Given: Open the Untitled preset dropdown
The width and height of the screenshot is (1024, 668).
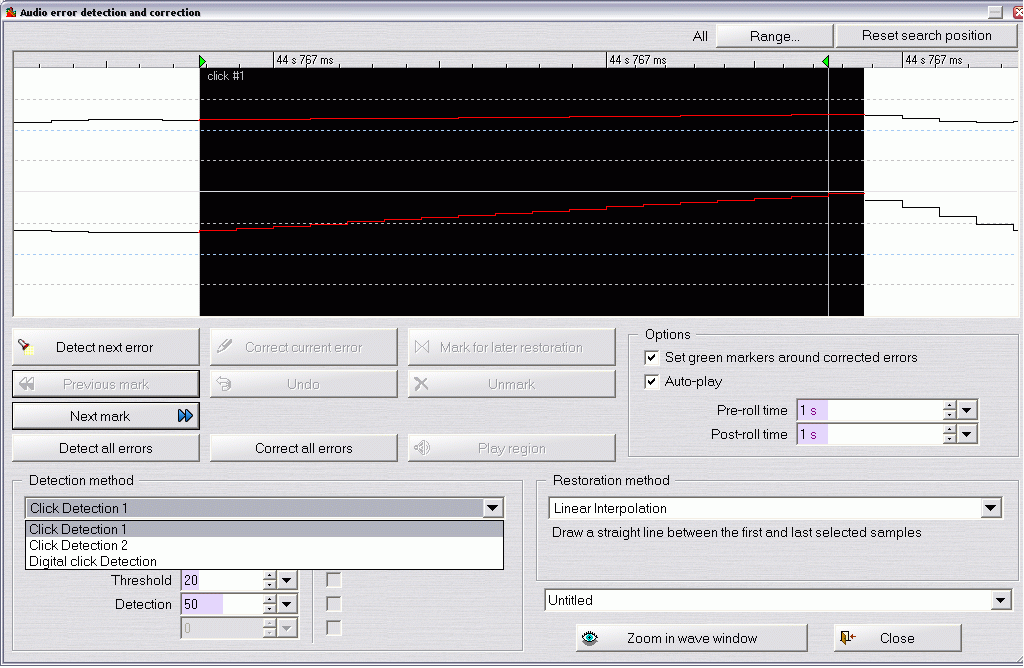Looking at the screenshot, I should click(x=1000, y=600).
